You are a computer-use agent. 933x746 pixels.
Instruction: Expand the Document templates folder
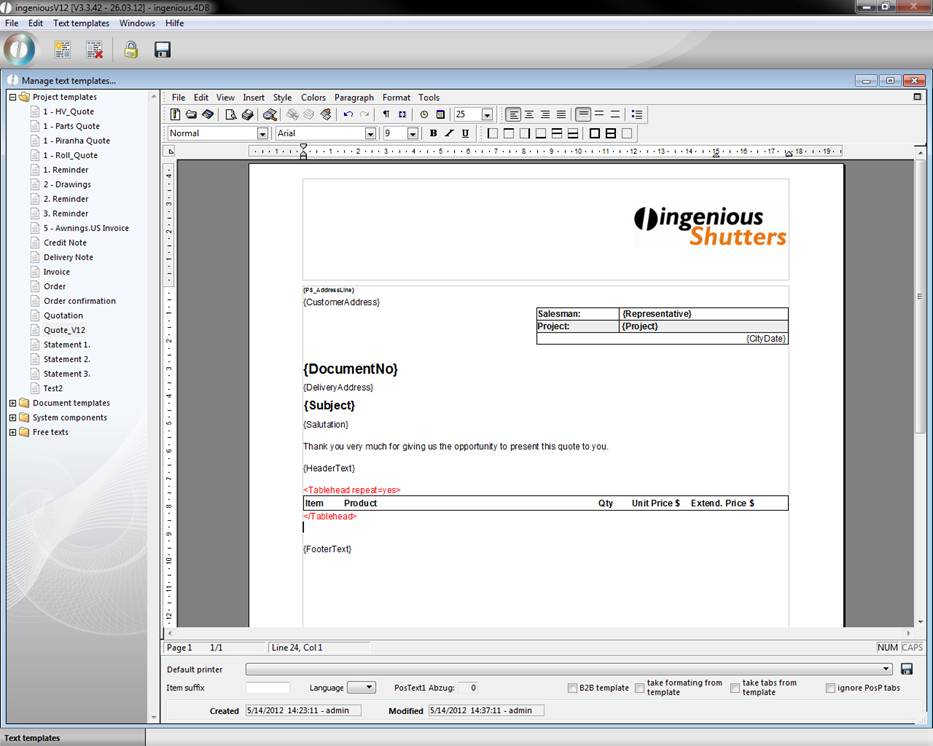(x=12, y=403)
